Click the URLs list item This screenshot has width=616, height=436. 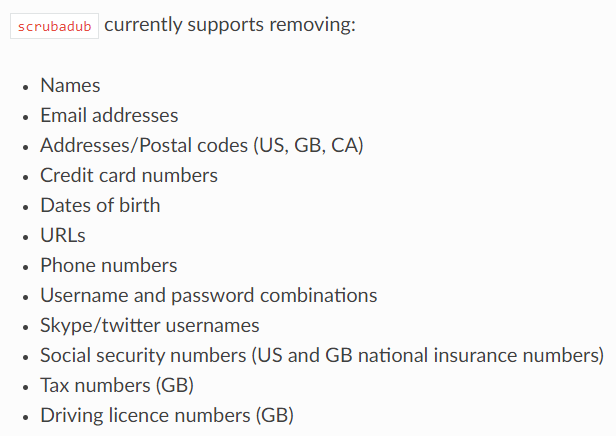pyautogui.click(x=63, y=236)
